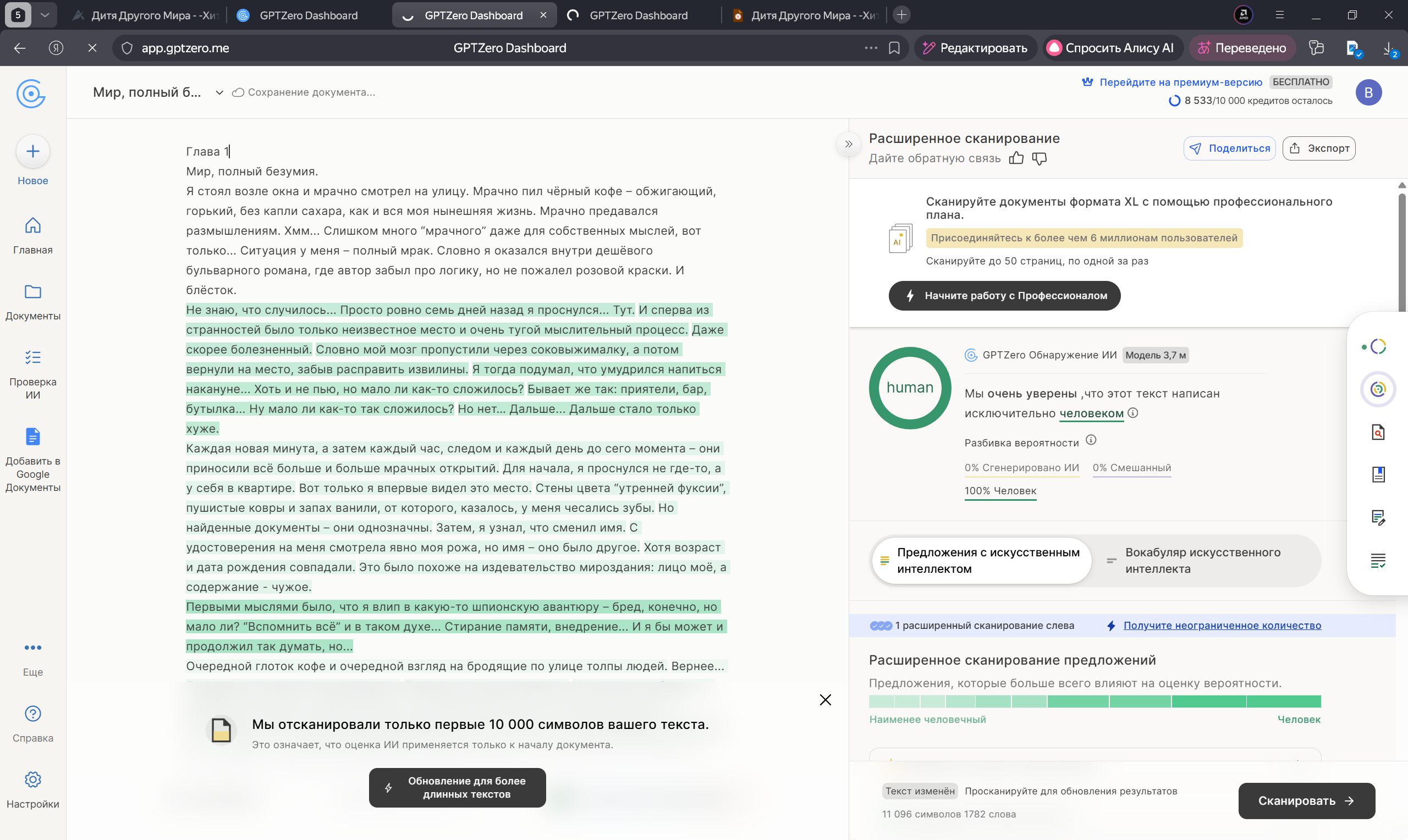The height and width of the screenshot is (840, 1408).
Task: Switch to Вокабуляр искусственного интеллекта view
Action: (1203, 560)
